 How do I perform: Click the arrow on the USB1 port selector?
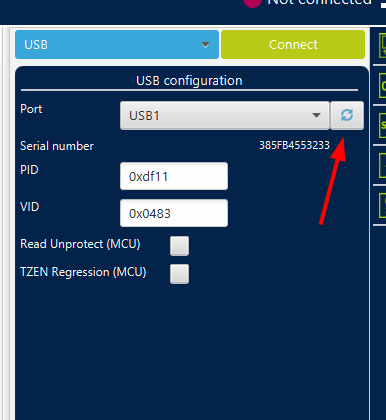point(316,116)
